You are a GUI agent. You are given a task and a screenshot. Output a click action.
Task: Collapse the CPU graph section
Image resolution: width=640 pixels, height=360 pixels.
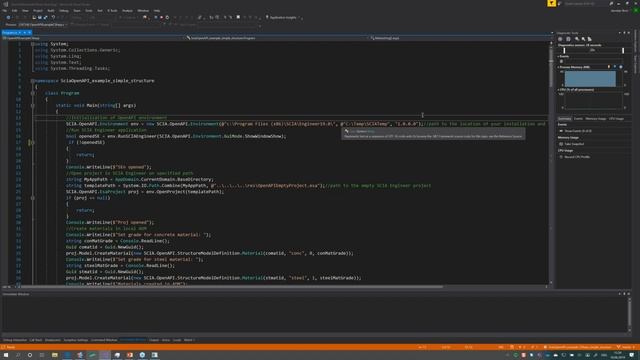point(558,90)
